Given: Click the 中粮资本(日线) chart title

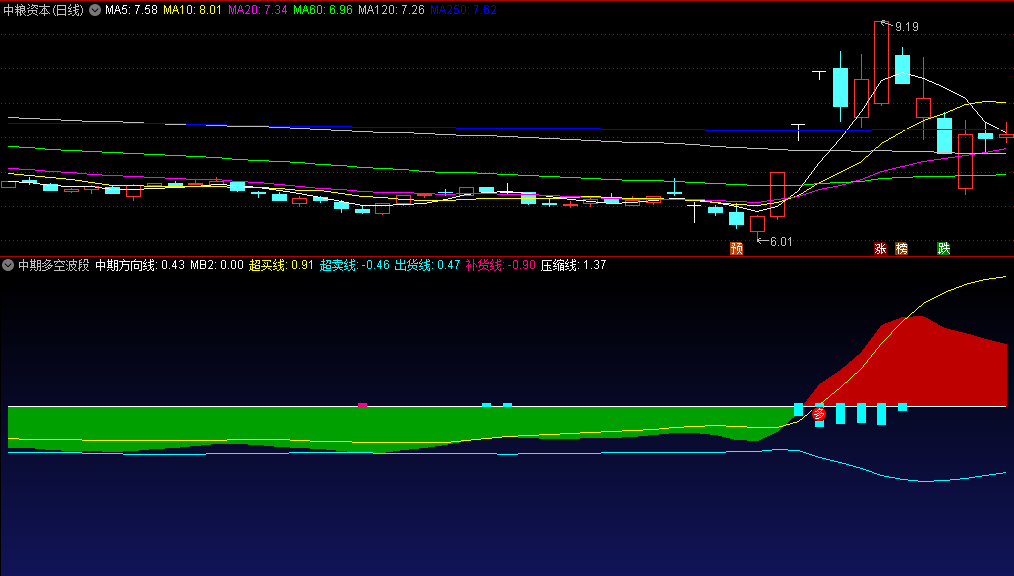Looking at the screenshot, I should pos(43,10).
